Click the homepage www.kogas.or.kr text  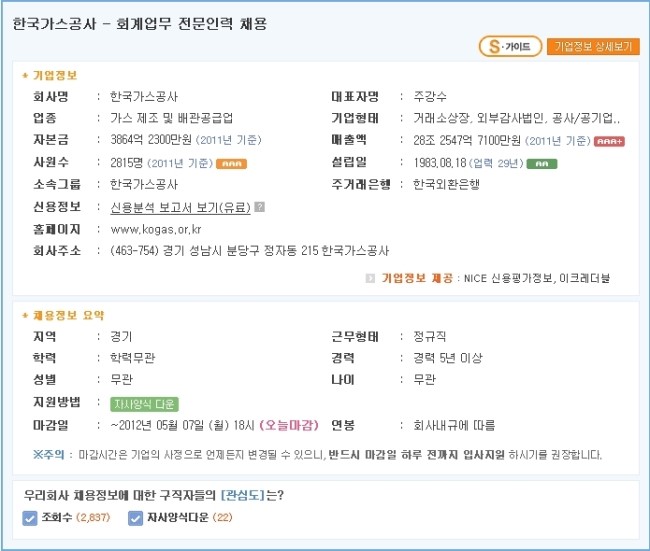pos(155,229)
